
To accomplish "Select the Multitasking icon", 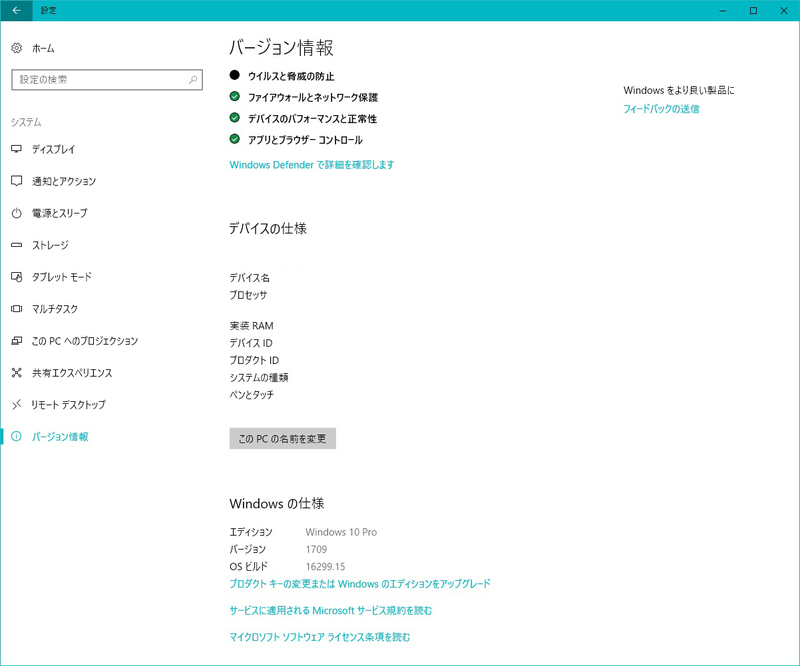I will 17,309.
